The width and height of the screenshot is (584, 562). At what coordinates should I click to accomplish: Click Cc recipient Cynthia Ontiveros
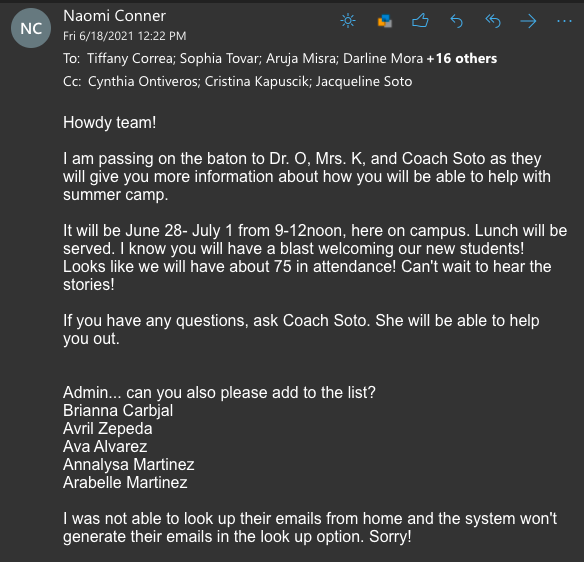[143, 82]
